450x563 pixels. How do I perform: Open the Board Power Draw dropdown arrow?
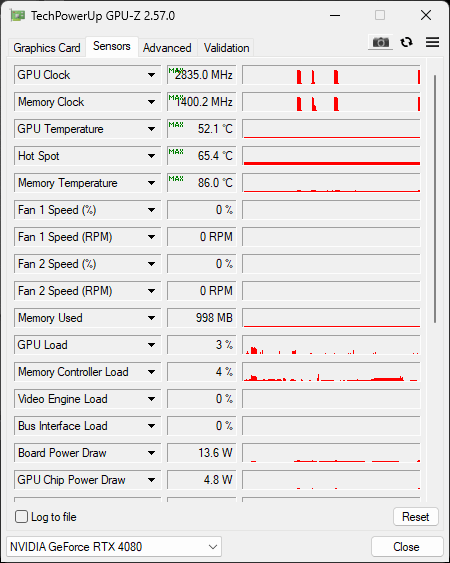[x=151, y=453]
